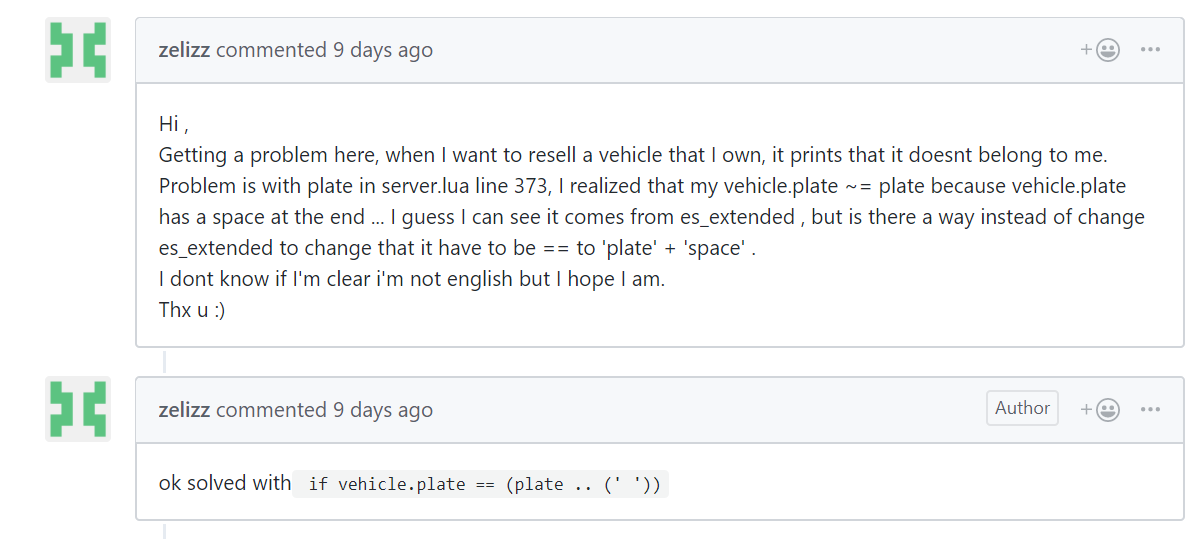
Task: Click the first comment's "9 days ago" timestamp
Action: click(x=383, y=50)
